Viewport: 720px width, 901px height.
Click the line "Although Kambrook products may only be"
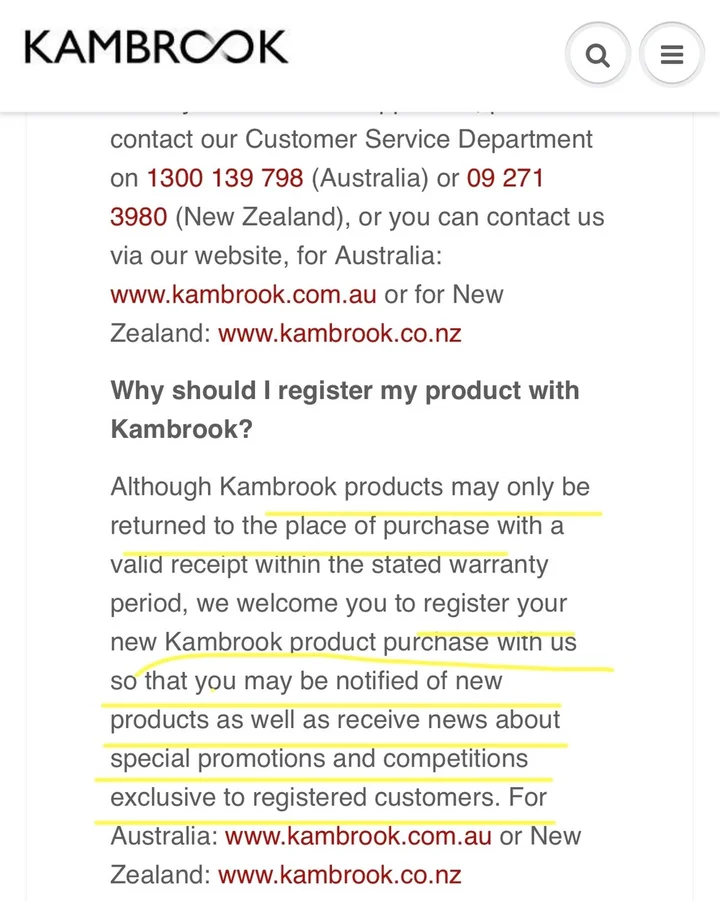tap(350, 487)
